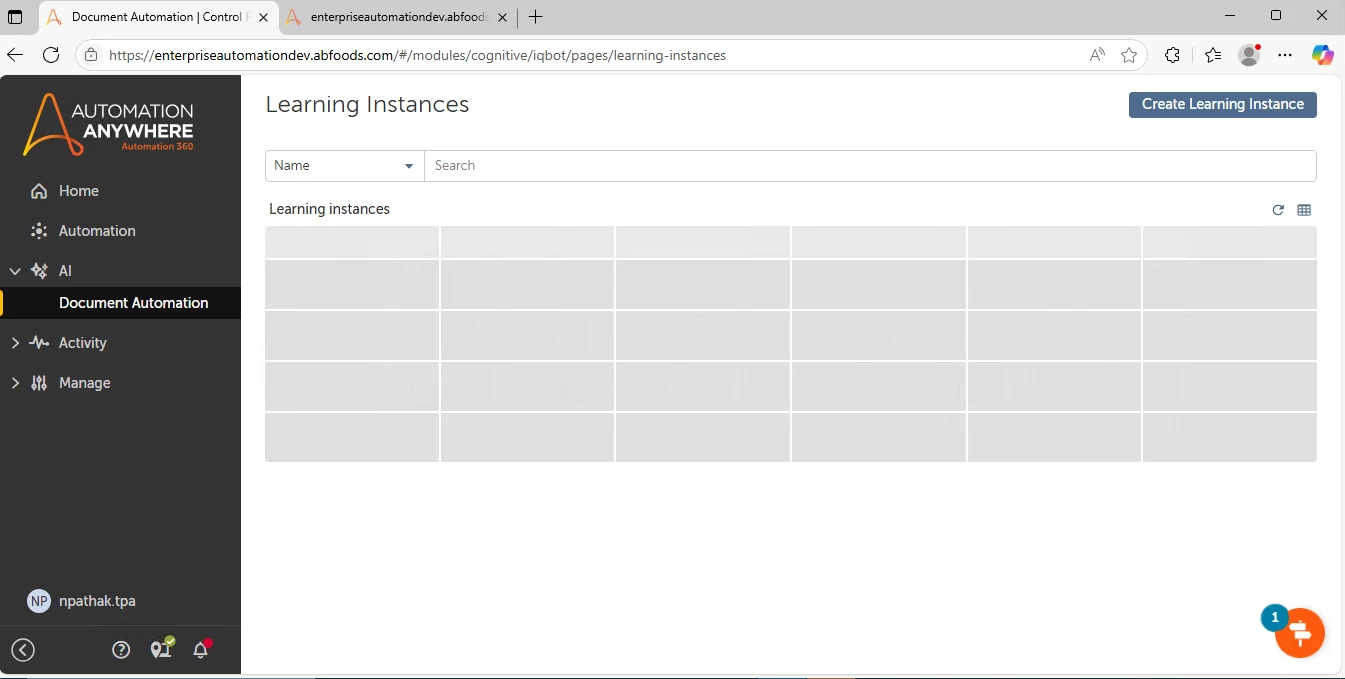Image resolution: width=1345 pixels, height=679 pixels.
Task: Click the Automation dots icon
Action: 39,231
